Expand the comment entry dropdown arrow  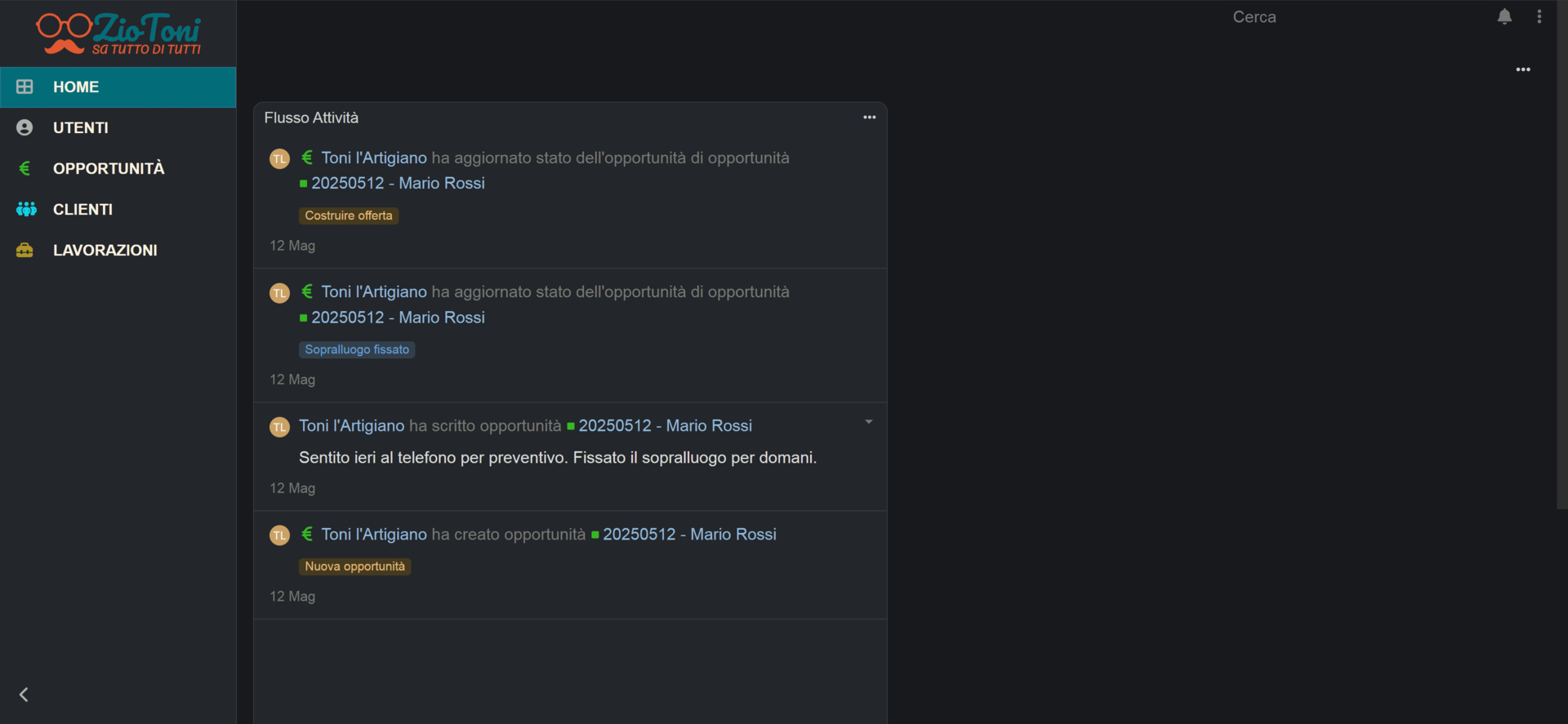868,422
